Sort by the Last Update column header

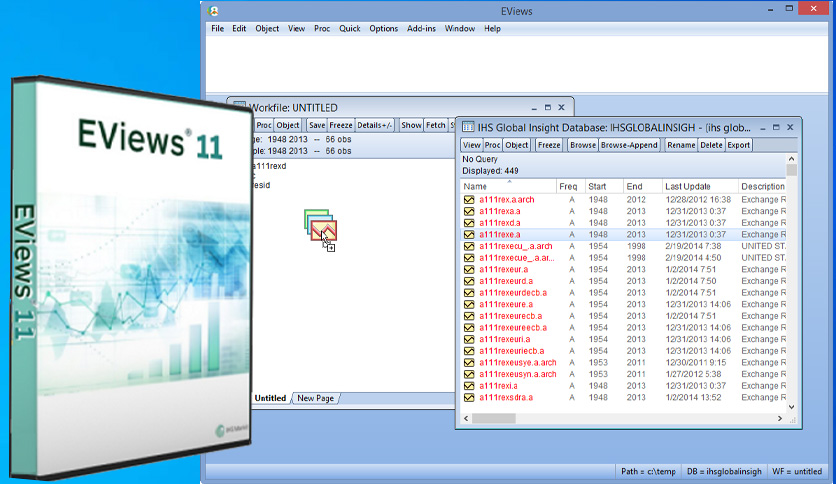click(x=686, y=186)
